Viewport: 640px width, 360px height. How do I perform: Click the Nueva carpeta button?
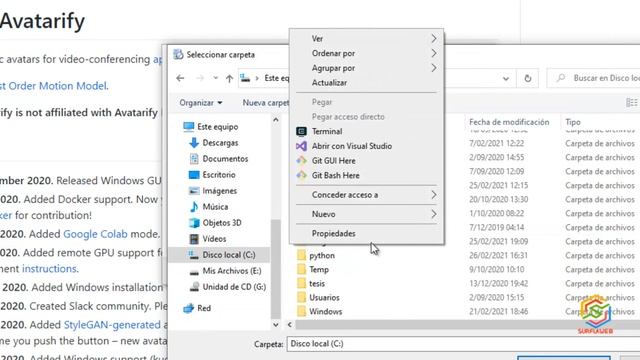click(x=266, y=103)
